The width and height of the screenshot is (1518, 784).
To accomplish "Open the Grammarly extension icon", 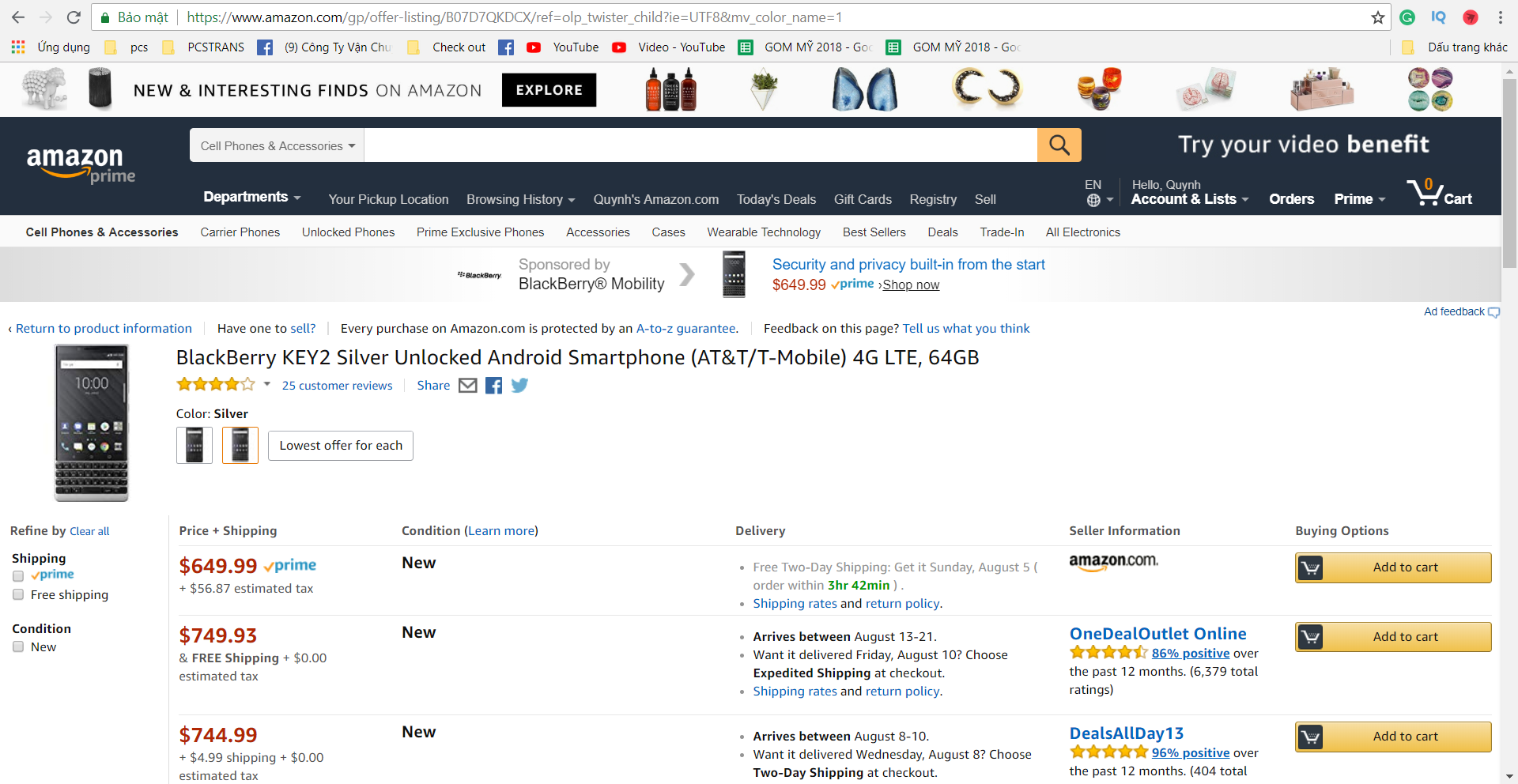I will tap(1407, 17).
